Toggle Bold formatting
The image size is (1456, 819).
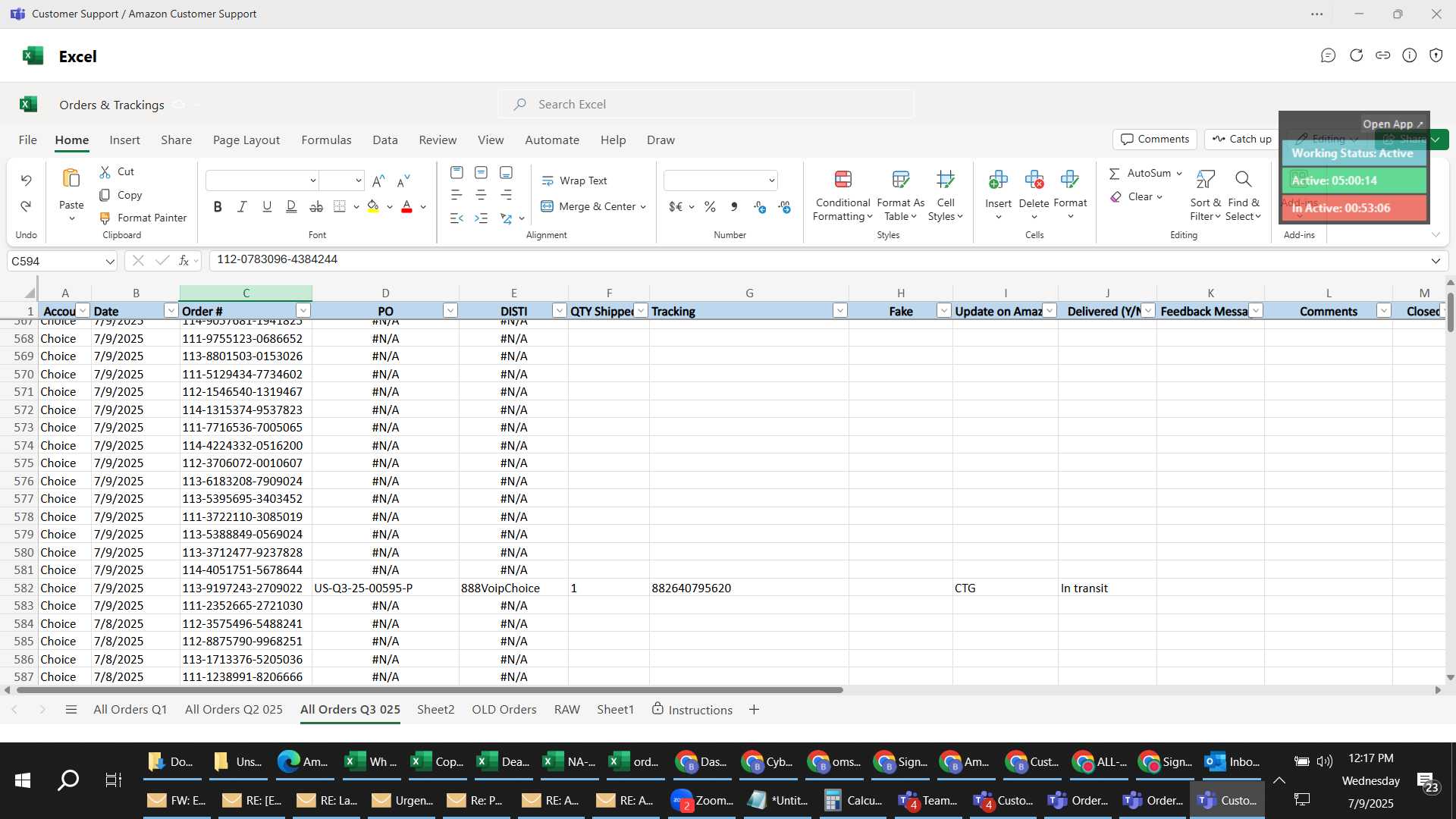pos(218,206)
